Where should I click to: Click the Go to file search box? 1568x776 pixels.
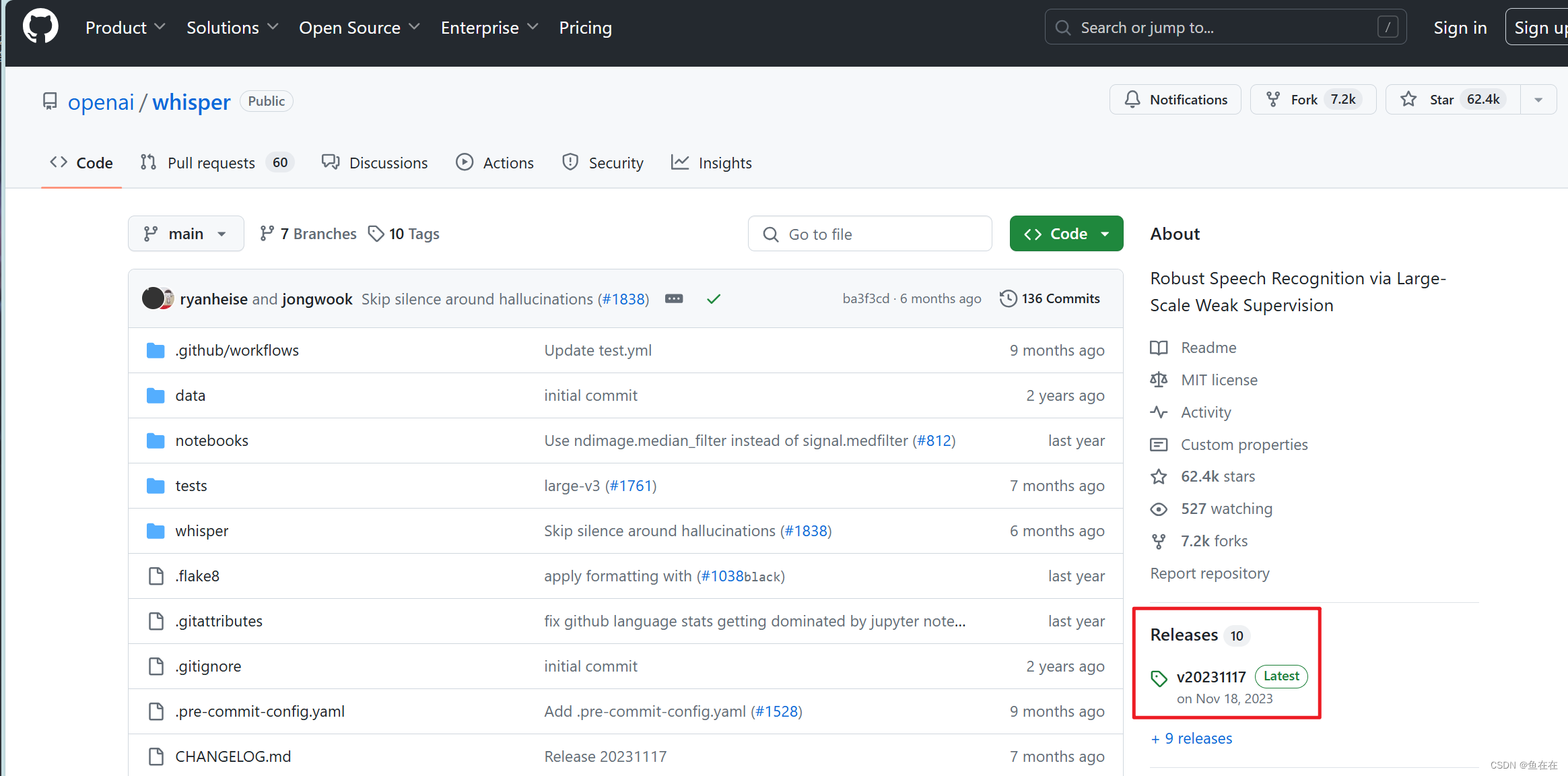[x=870, y=234]
